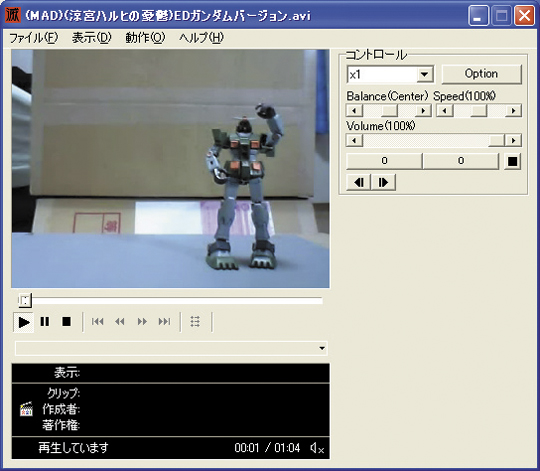Expand the x1 zoom dropdown

[x=424, y=74]
